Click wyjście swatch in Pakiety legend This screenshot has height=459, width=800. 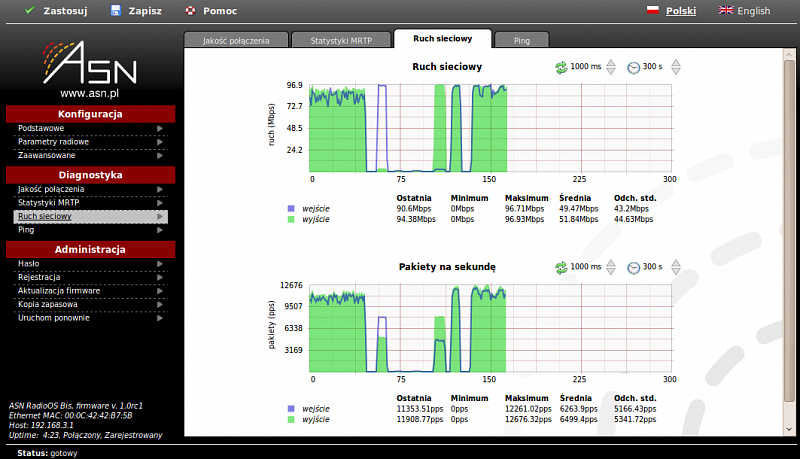point(291,419)
